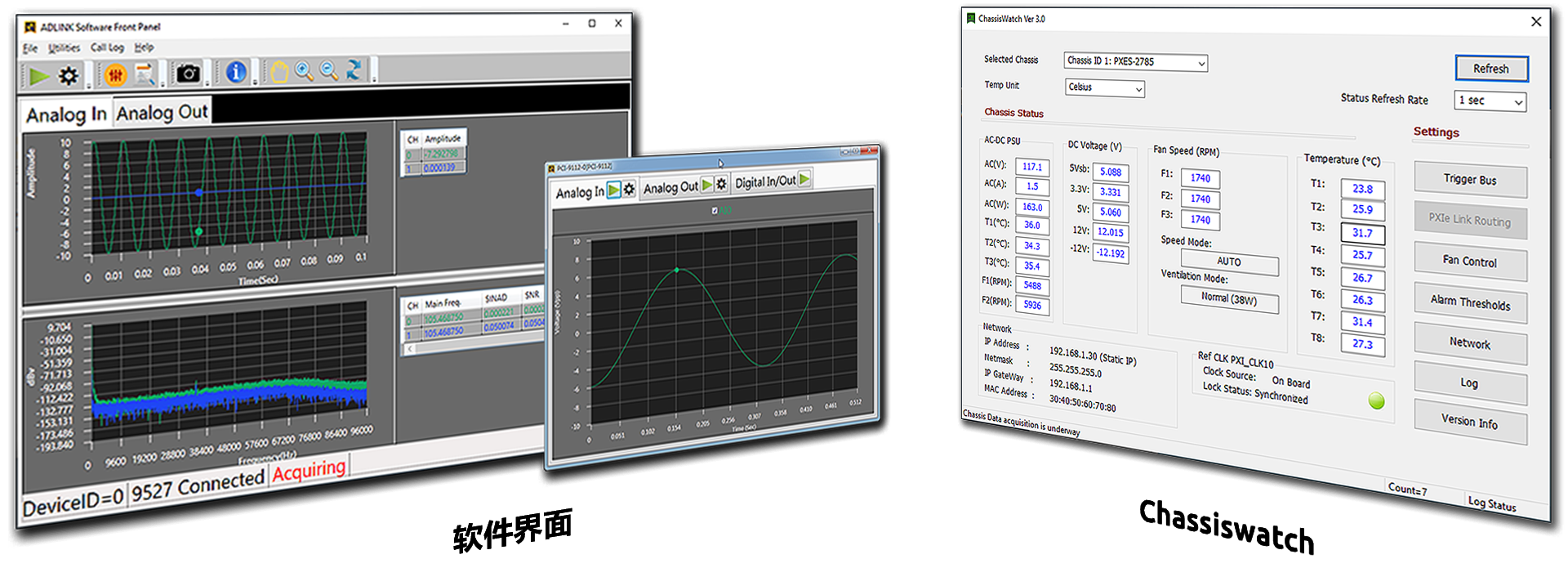Viewport: 1568px width, 568px height.
Task: Click green marker on PCI-9112 sine wave
Action: tap(676, 270)
